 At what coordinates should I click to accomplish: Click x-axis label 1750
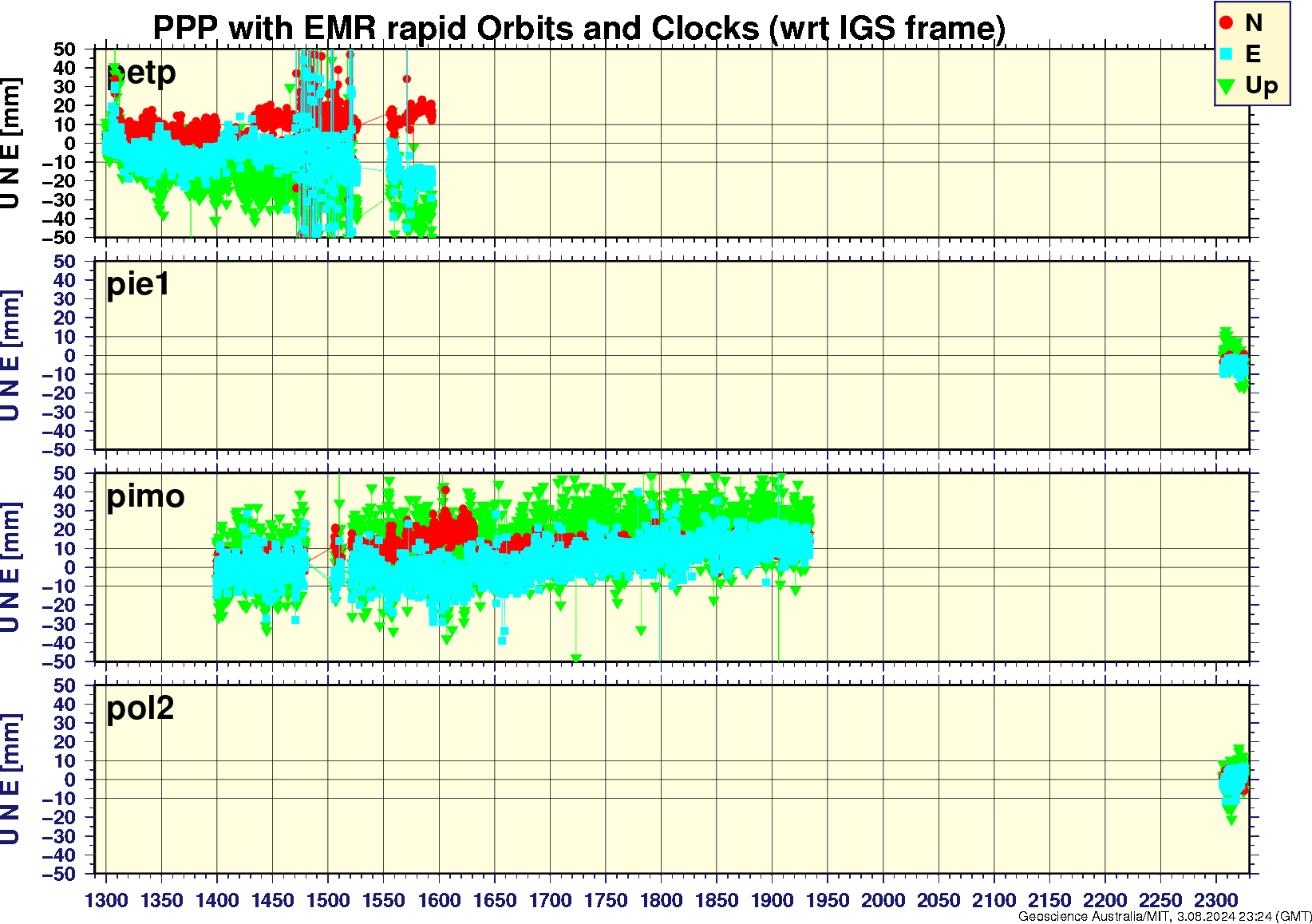click(x=606, y=900)
